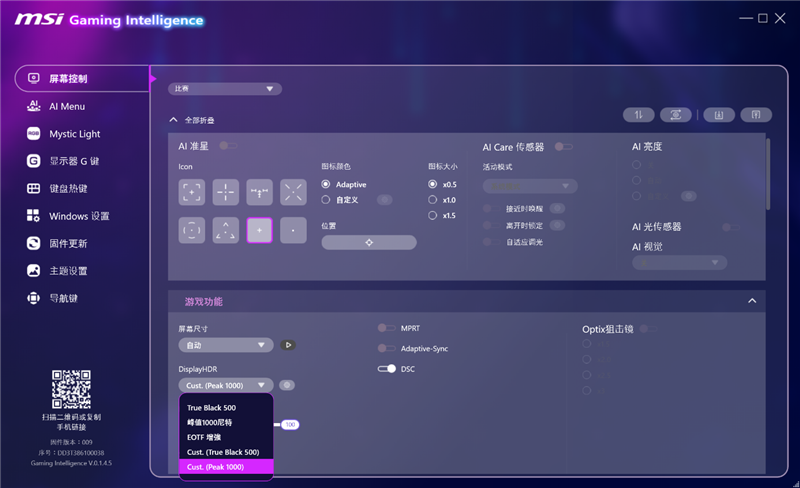Select the single dot crosshair icon

(293, 230)
